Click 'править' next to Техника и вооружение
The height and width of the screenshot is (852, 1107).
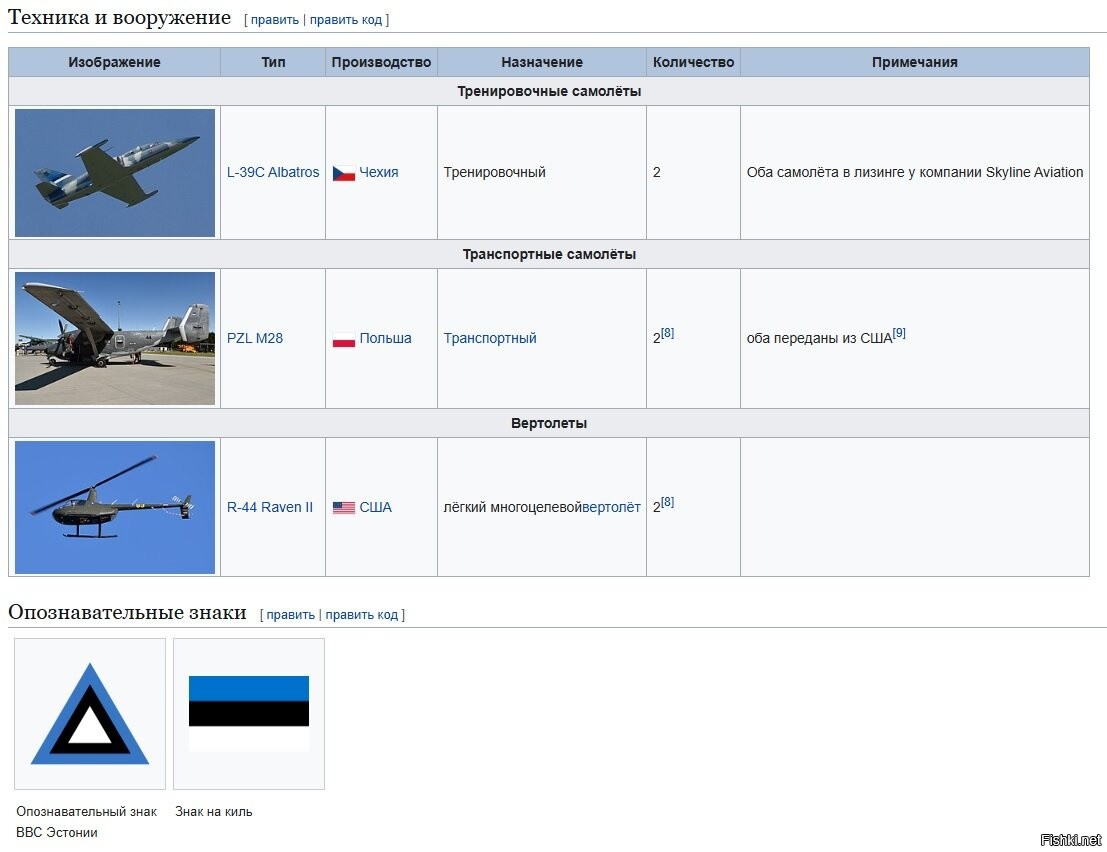click(x=275, y=20)
